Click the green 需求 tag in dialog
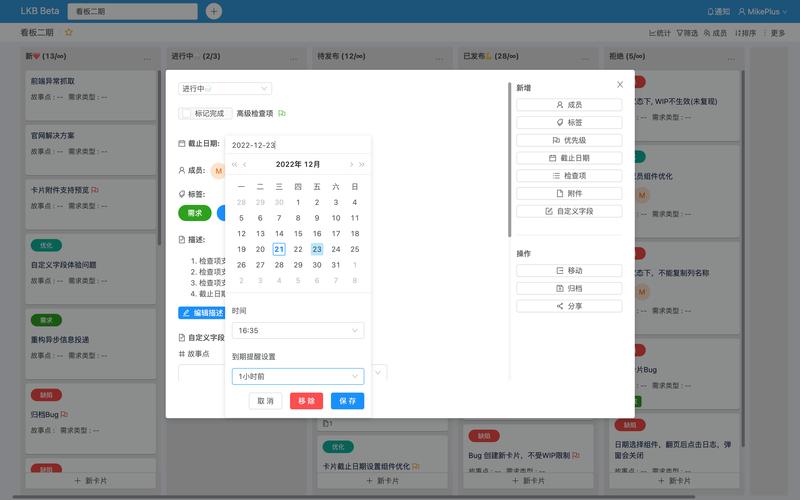Image resolution: width=800 pixels, height=500 pixels. point(195,213)
